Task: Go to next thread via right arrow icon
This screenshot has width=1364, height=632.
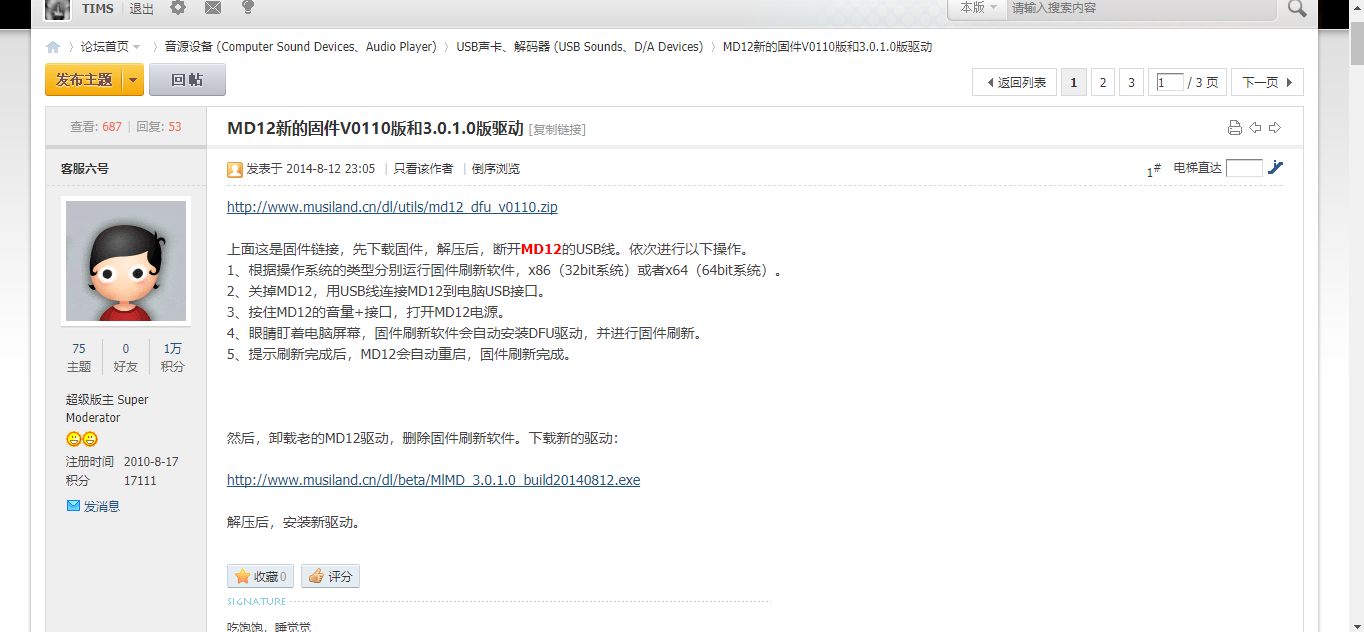Action: [1276, 127]
